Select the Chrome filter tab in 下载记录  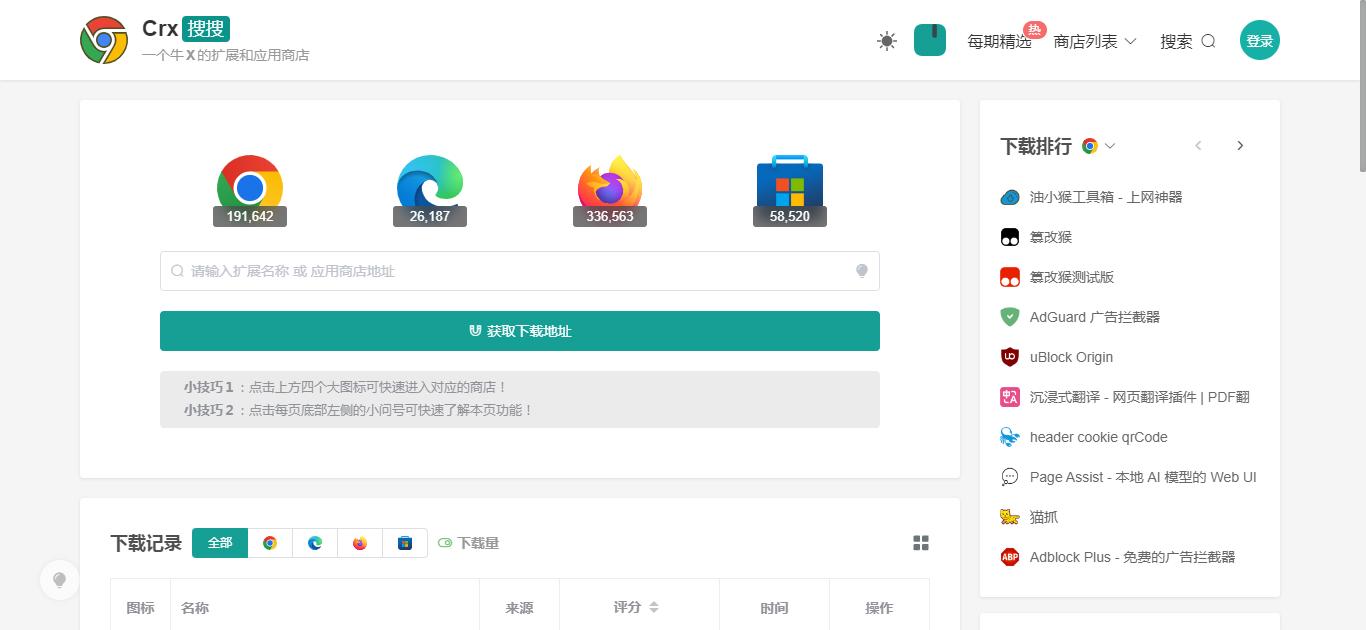point(270,543)
